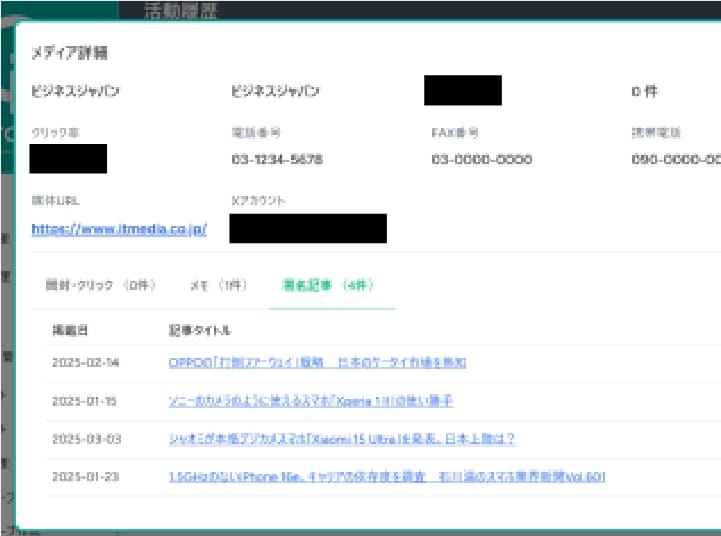Click the 0 件 count text
Image resolution: width=721 pixels, height=536 pixels.
pos(644,91)
